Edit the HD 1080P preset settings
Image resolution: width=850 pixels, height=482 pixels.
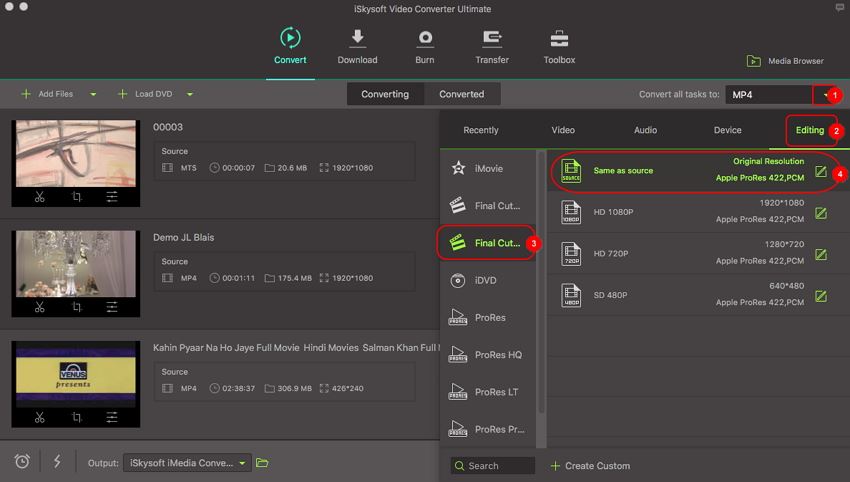[821, 213]
